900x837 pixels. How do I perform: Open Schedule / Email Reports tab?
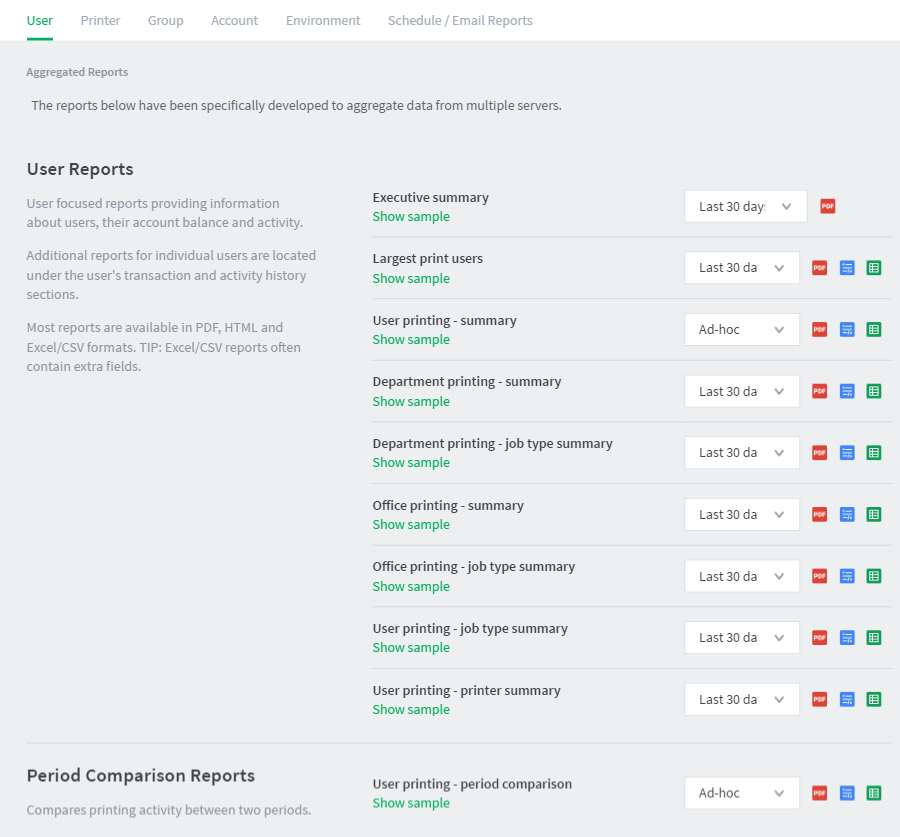tap(460, 21)
